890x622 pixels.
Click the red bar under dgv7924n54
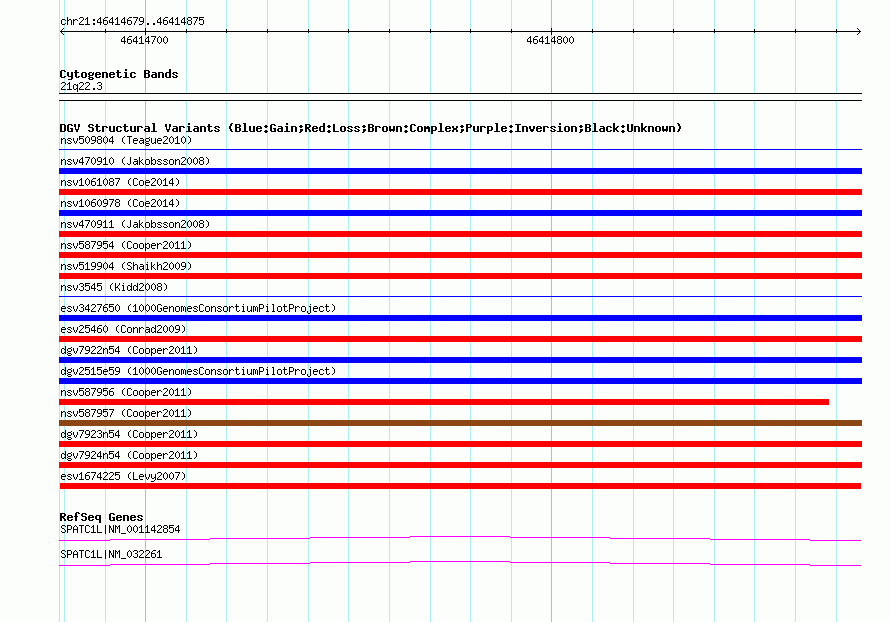click(460, 465)
